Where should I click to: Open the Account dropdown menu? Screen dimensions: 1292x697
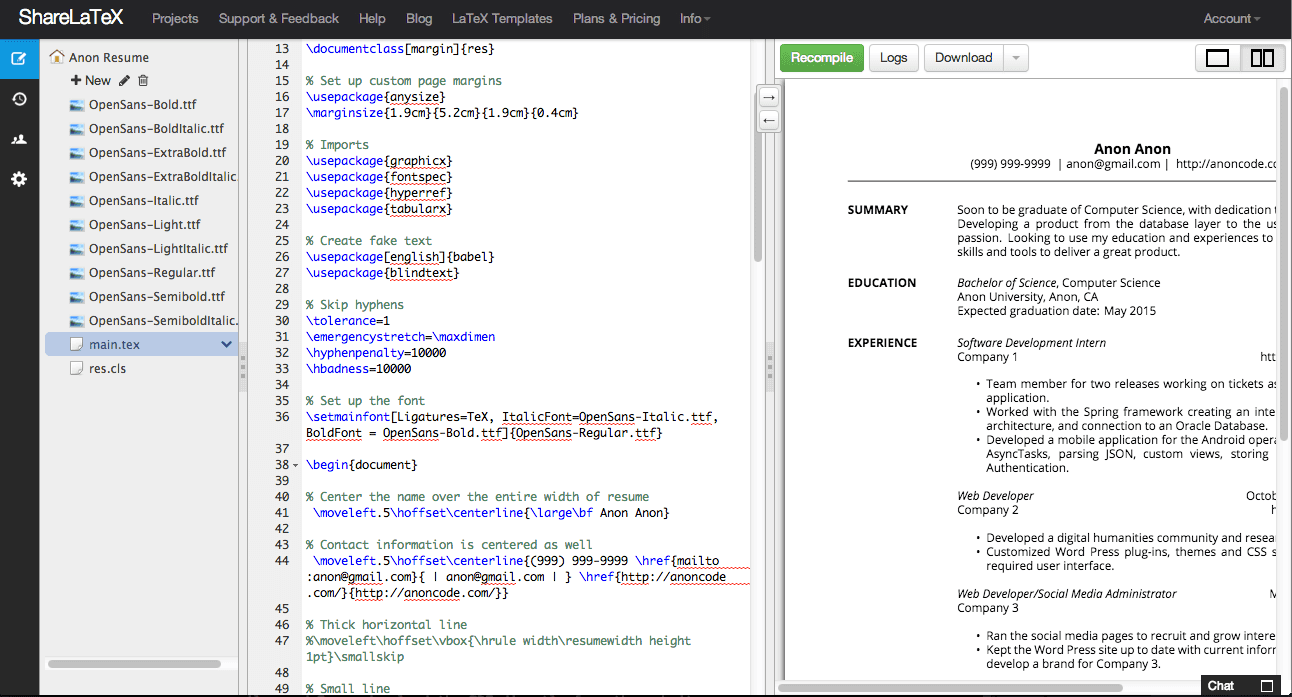[1231, 18]
